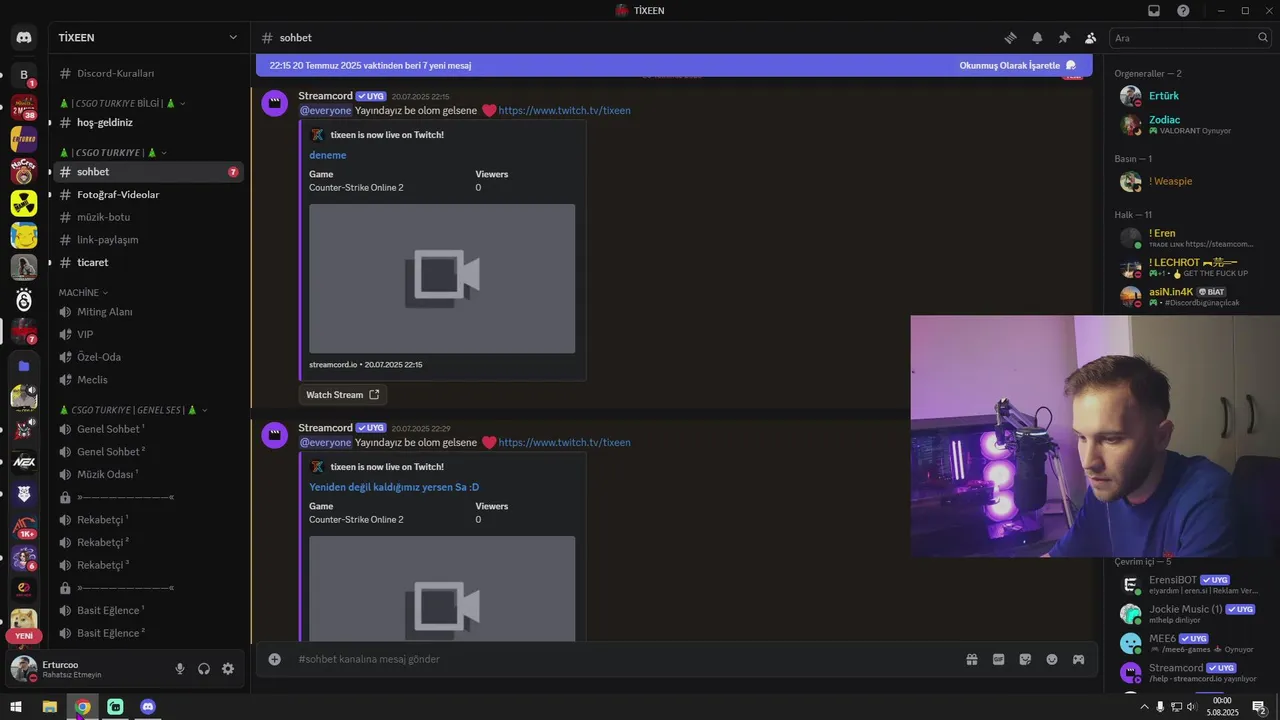The image size is (1280, 720).
Task: Open the gift icon in message bar
Action: (x=971, y=659)
